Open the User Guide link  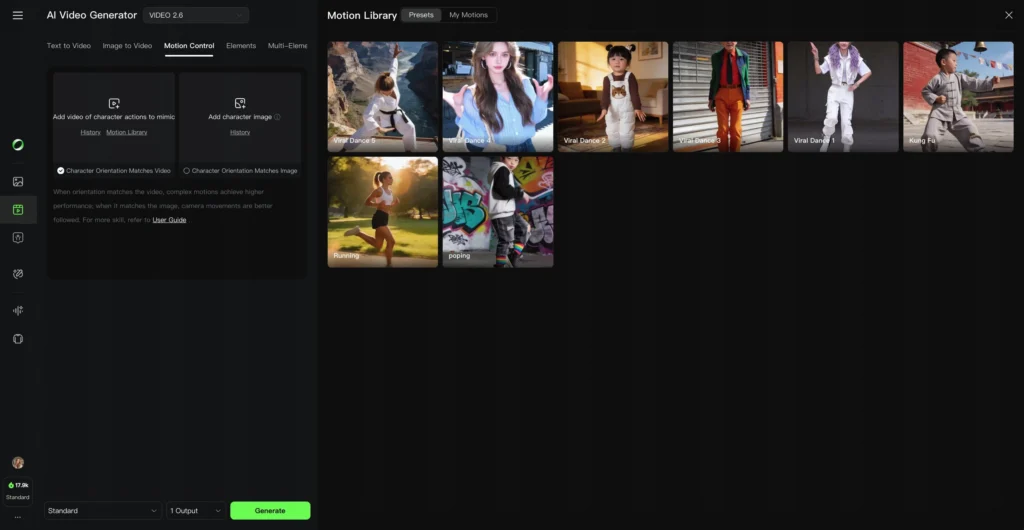click(169, 220)
